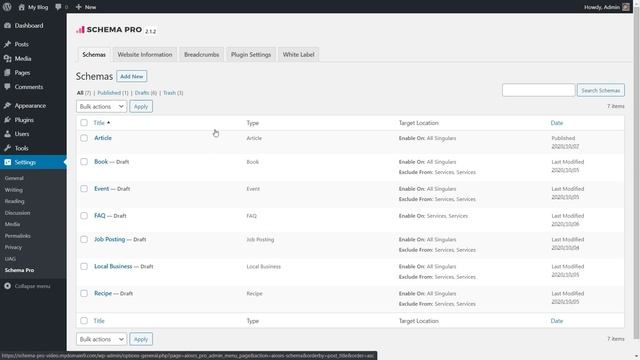The width and height of the screenshot is (640, 360).
Task: Switch to the Breadcrumbs tab
Action: coord(202,54)
